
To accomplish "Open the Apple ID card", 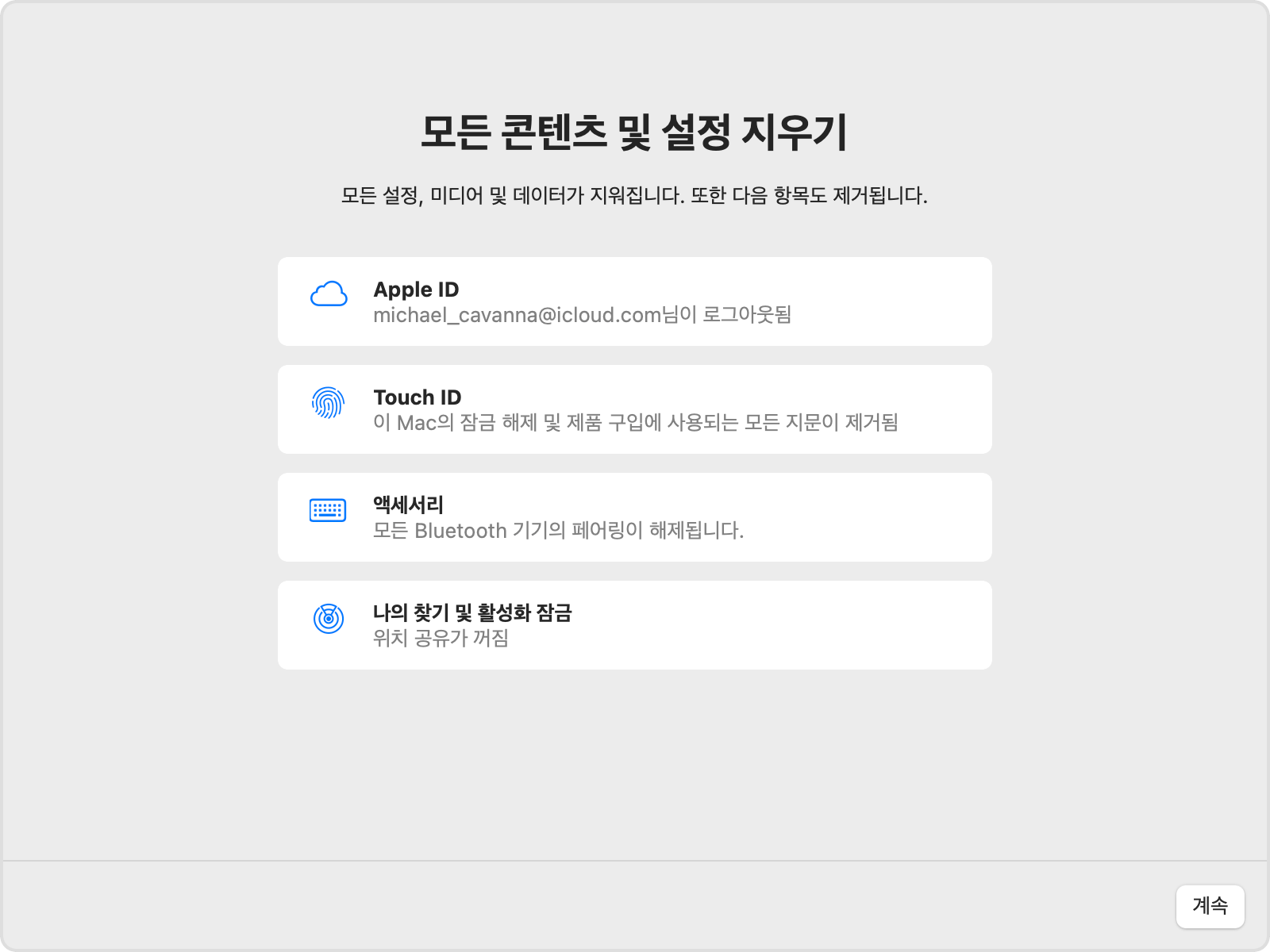I will click(x=635, y=301).
